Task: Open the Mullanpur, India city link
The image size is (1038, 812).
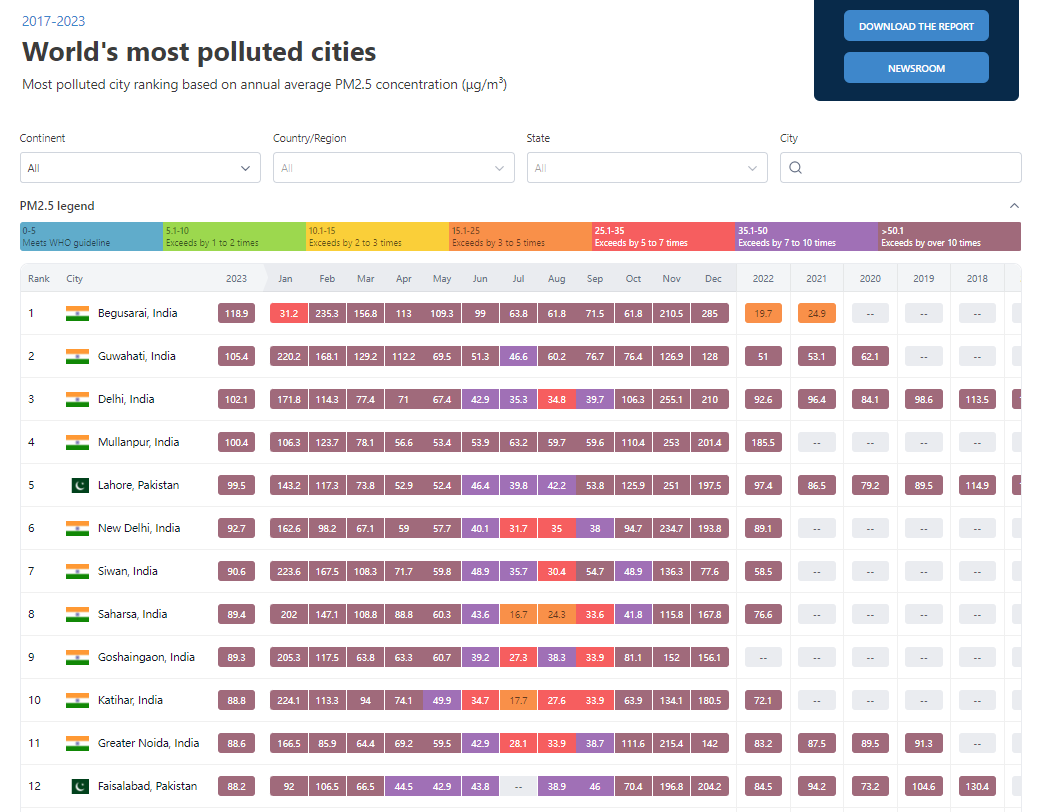Action: 138,442
